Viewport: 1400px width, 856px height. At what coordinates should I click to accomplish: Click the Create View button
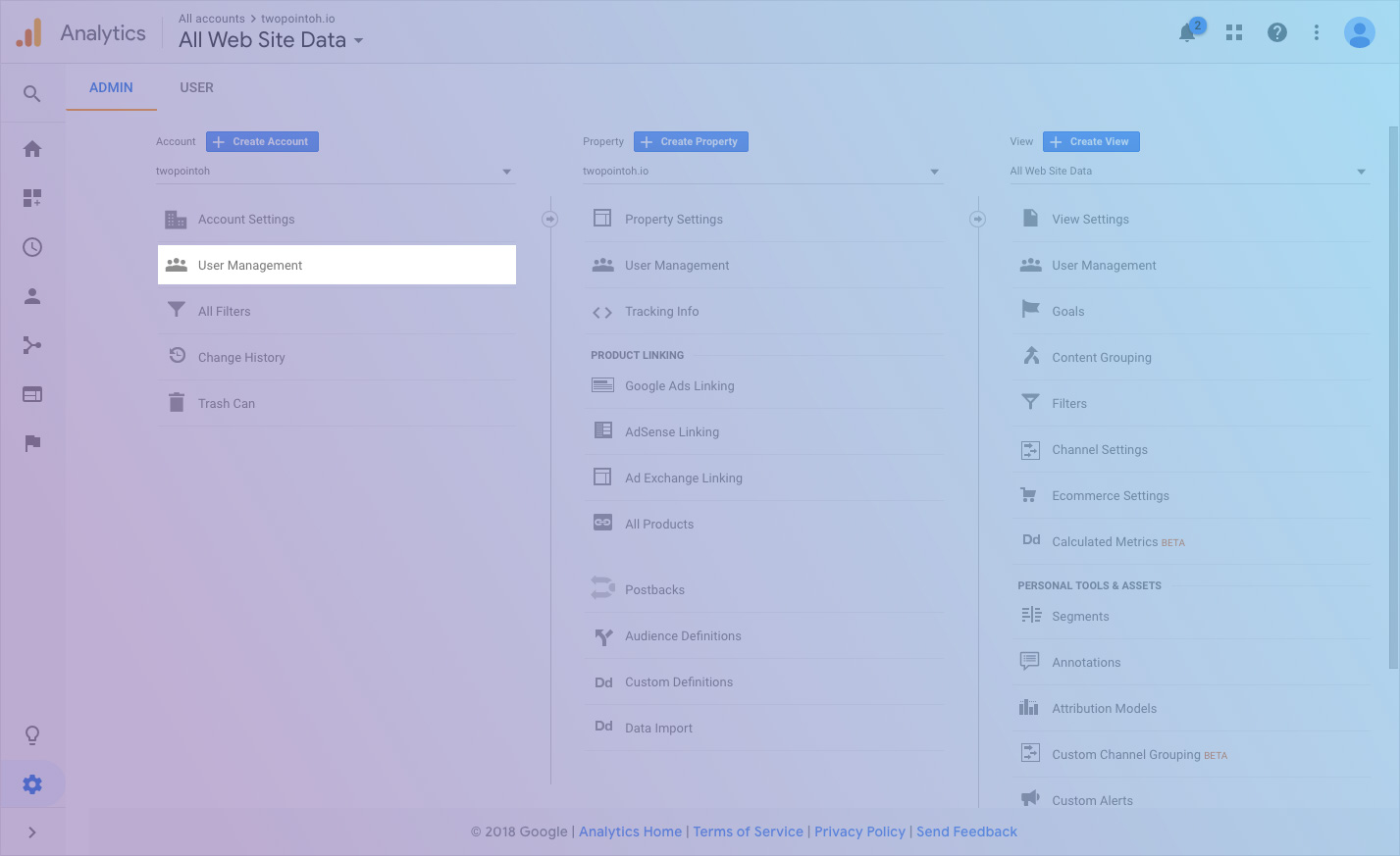coord(1091,141)
